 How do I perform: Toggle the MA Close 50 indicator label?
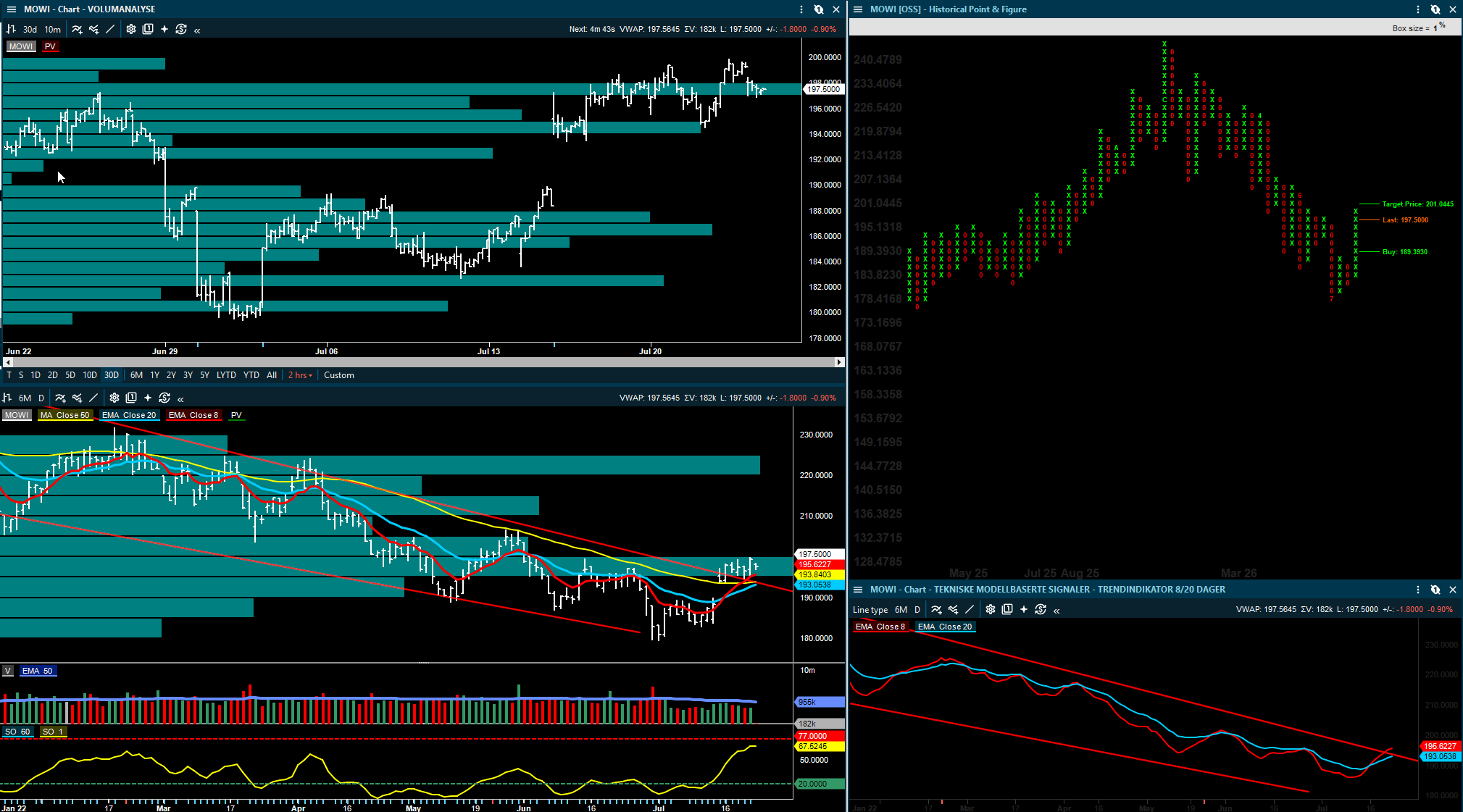[x=65, y=415]
